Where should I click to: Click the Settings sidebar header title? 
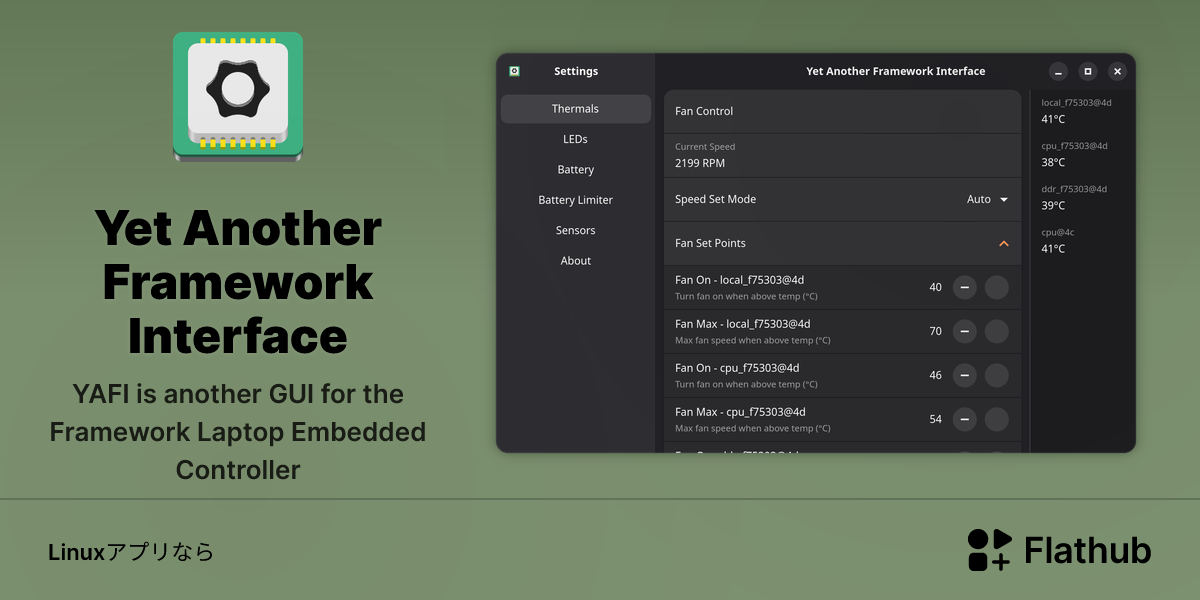click(x=576, y=71)
